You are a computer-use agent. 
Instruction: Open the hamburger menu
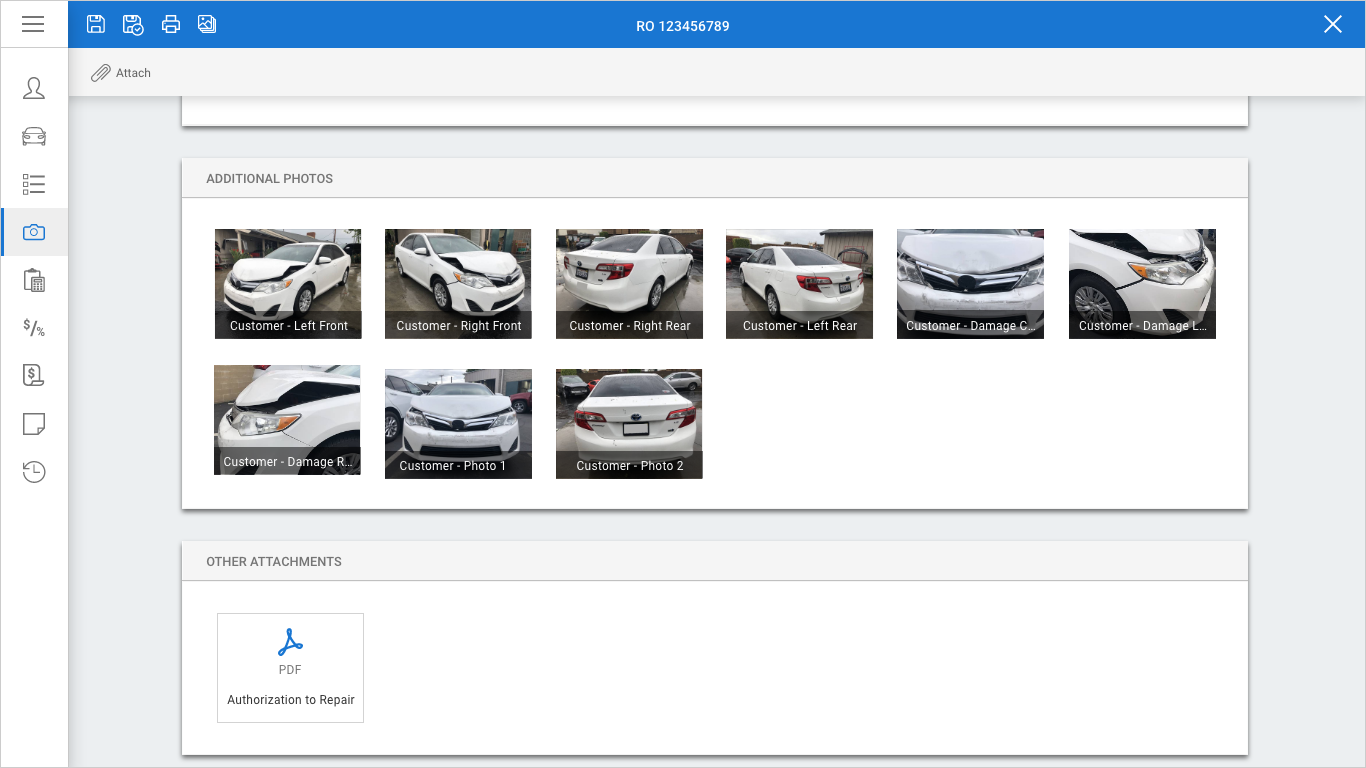(x=33, y=24)
